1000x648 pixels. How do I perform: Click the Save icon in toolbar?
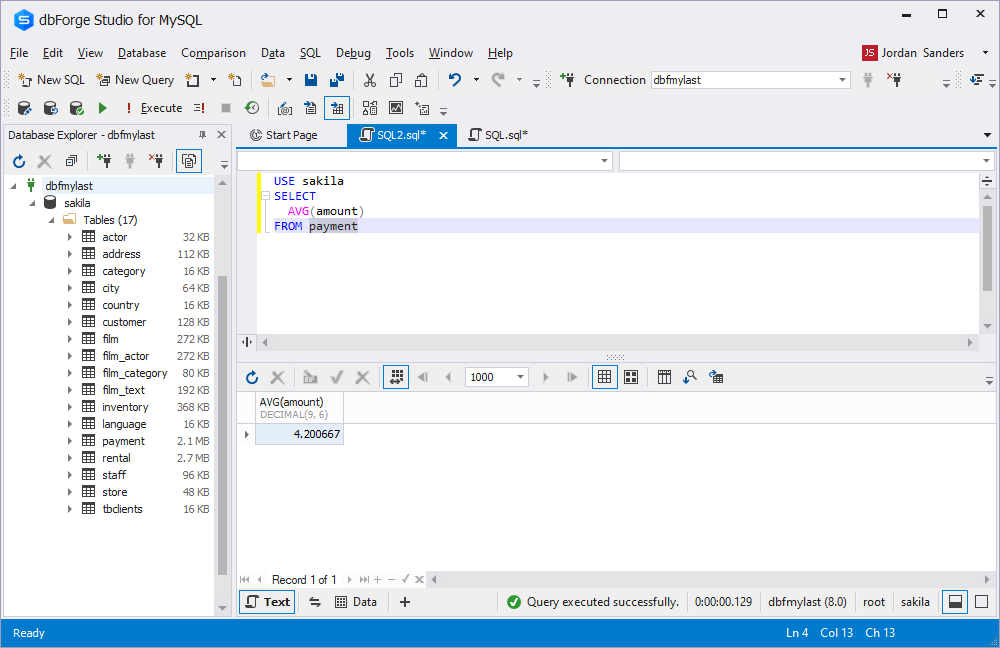click(311, 80)
